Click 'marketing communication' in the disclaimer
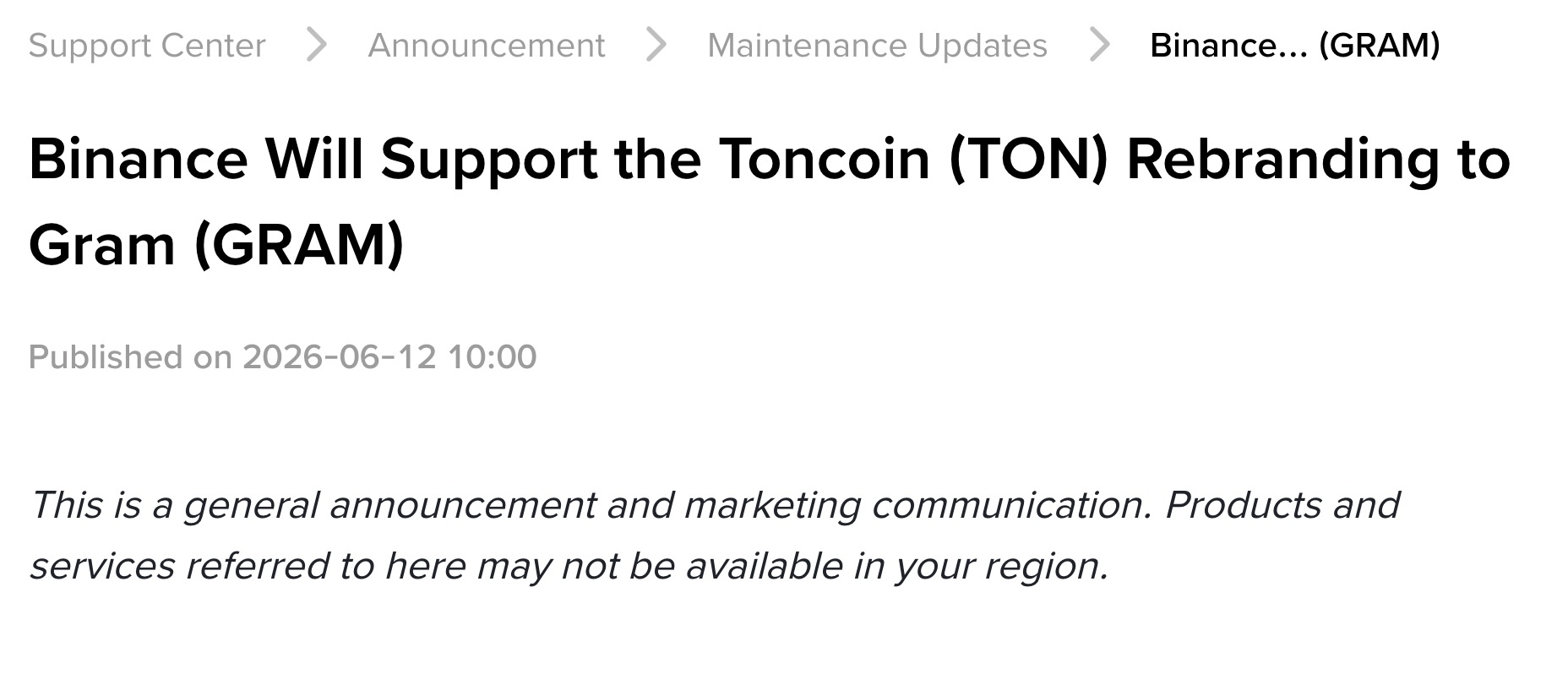The height and width of the screenshot is (674, 1568). pyautogui.click(x=917, y=506)
